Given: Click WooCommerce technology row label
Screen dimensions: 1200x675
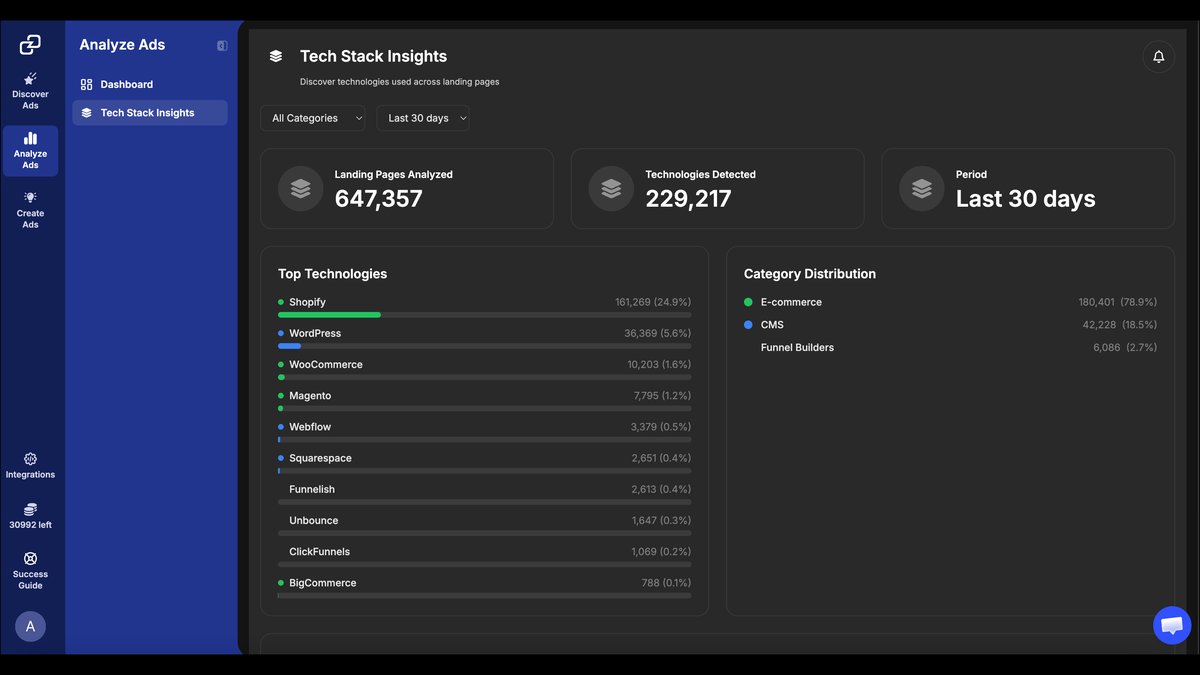Looking at the screenshot, I should [326, 364].
